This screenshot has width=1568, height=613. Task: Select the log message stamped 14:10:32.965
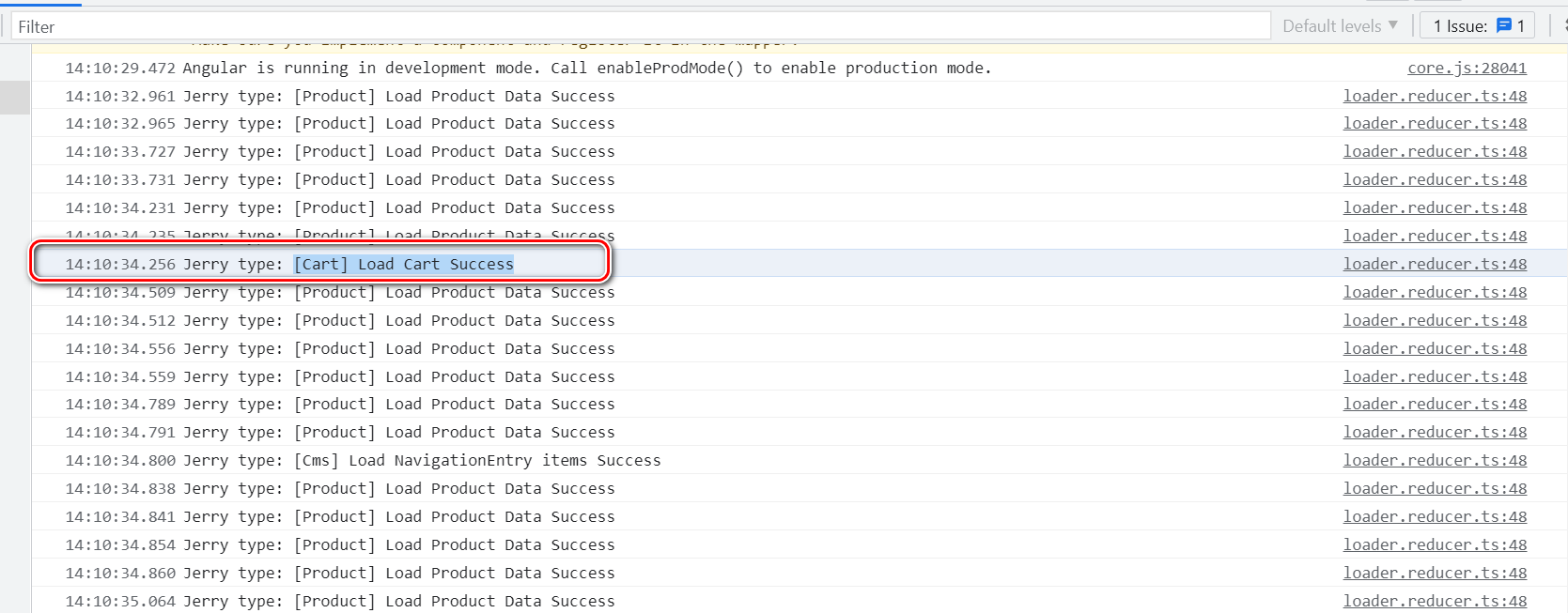[x=398, y=123]
